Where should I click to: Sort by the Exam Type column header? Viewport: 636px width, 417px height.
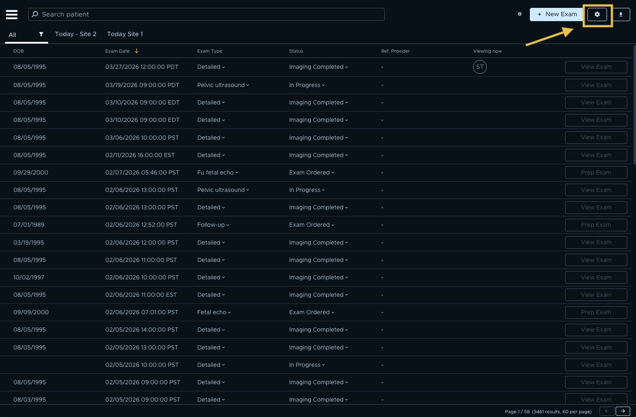pyautogui.click(x=210, y=51)
